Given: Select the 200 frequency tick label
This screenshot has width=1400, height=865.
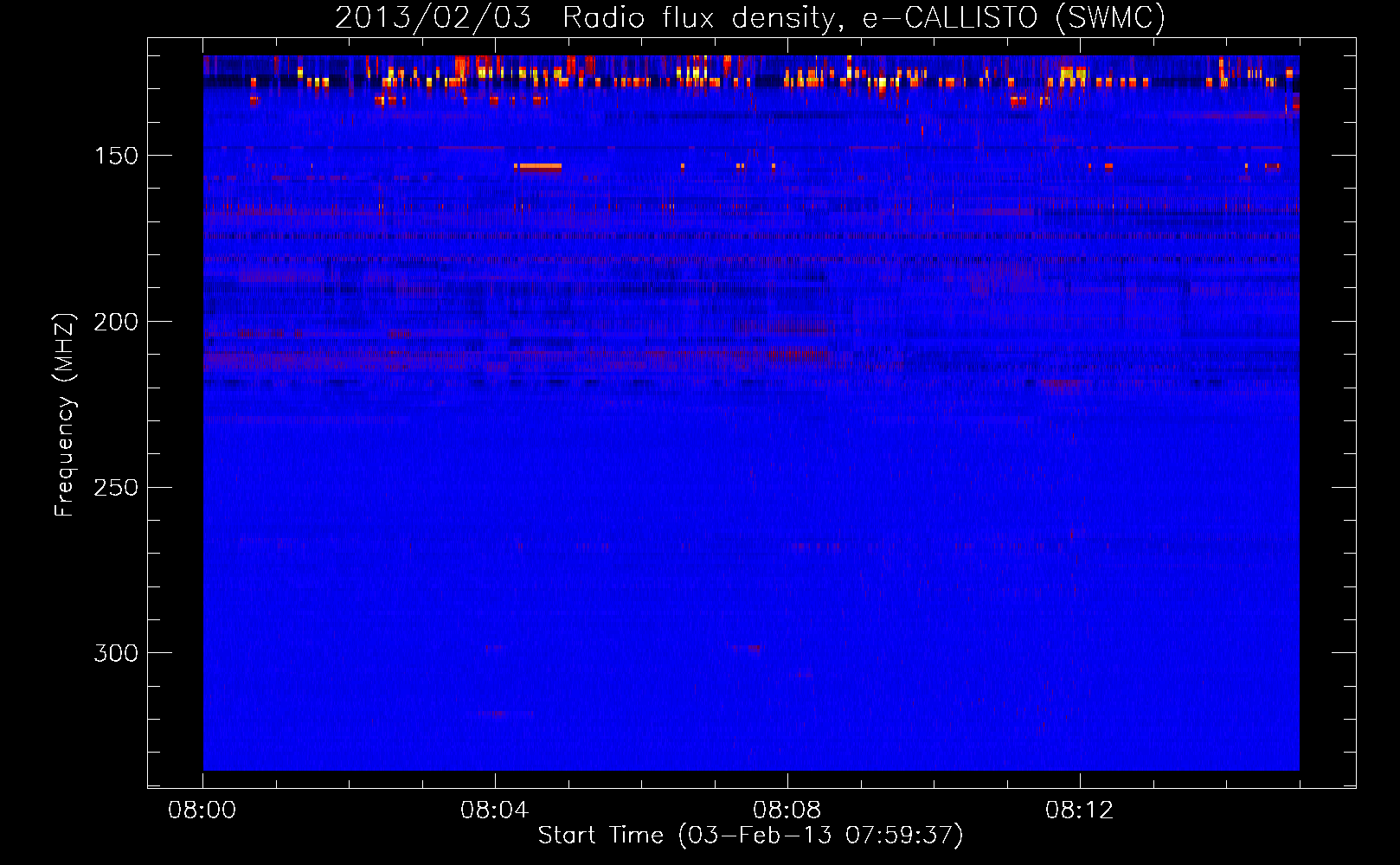Looking at the screenshot, I should click(x=116, y=322).
